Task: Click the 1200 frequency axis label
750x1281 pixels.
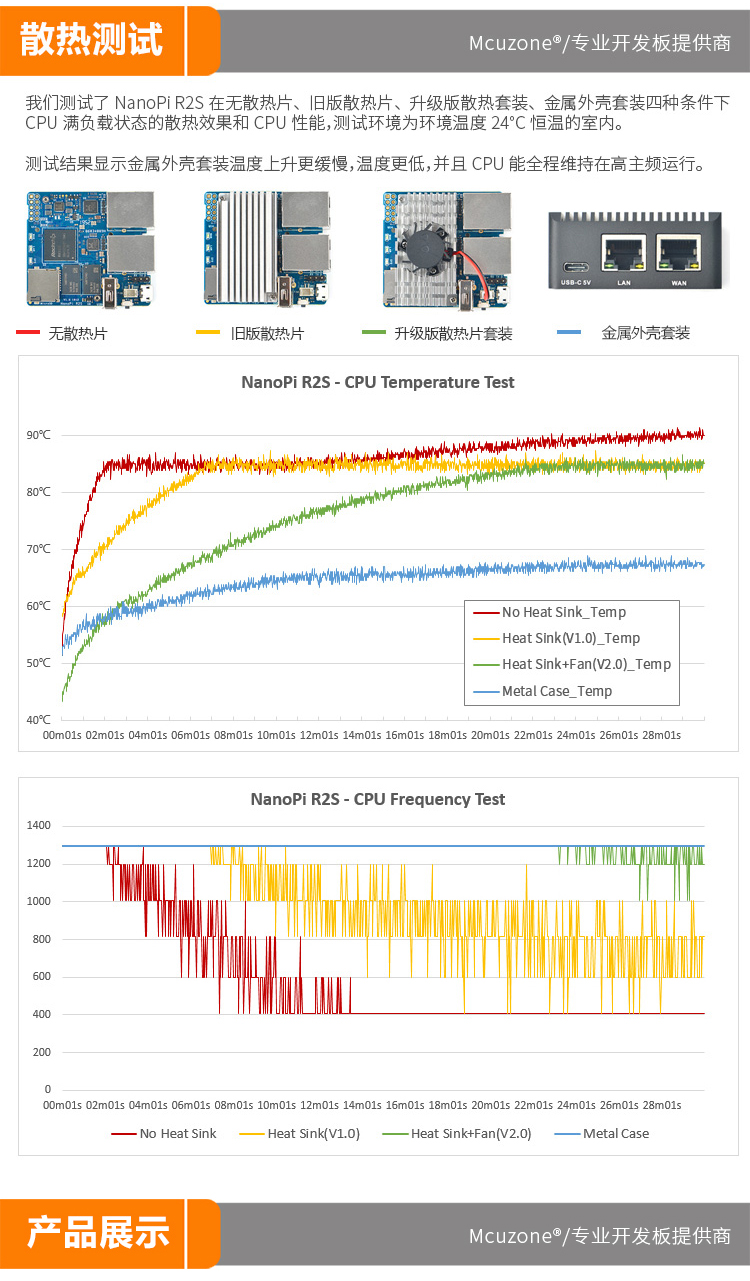Action: (39, 863)
